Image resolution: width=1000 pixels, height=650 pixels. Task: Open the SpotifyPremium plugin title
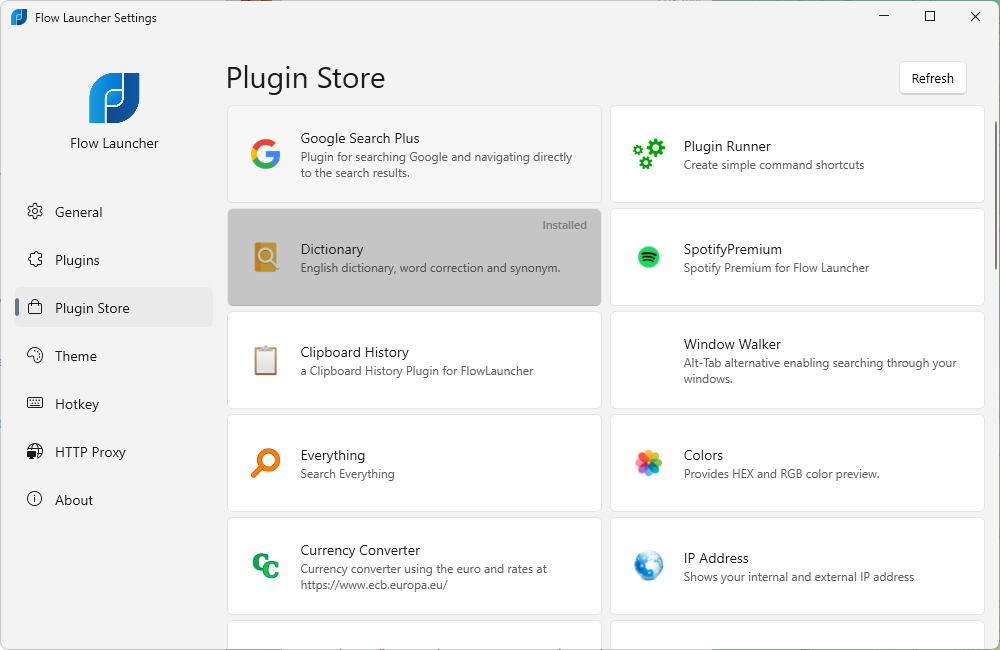tap(733, 249)
